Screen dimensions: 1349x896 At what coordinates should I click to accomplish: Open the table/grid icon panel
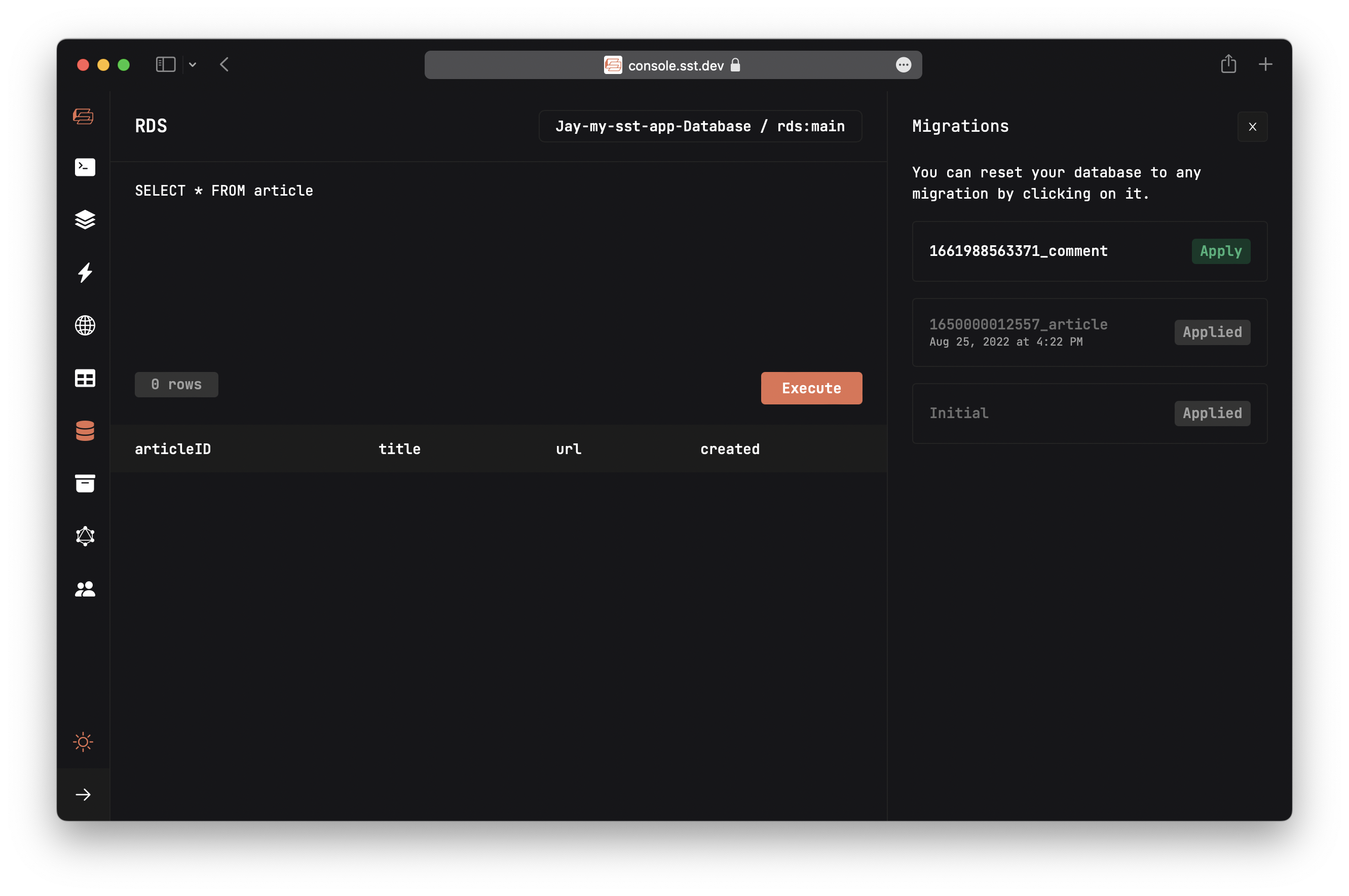tap(84, 378)
